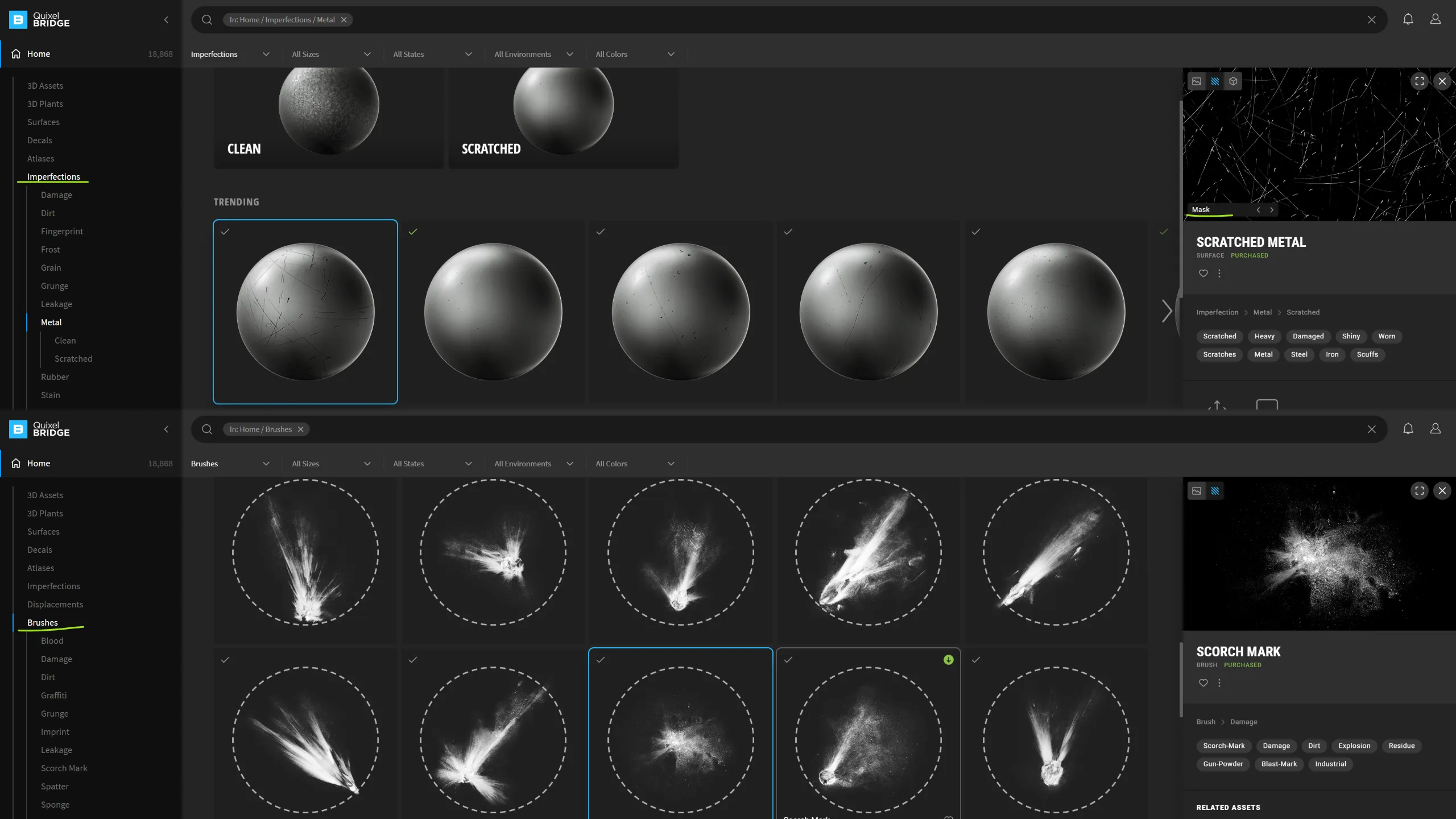Screen dimensions: 1456x819
Task: Close the Scorch Mark details panel
Action: point(1442,491)
